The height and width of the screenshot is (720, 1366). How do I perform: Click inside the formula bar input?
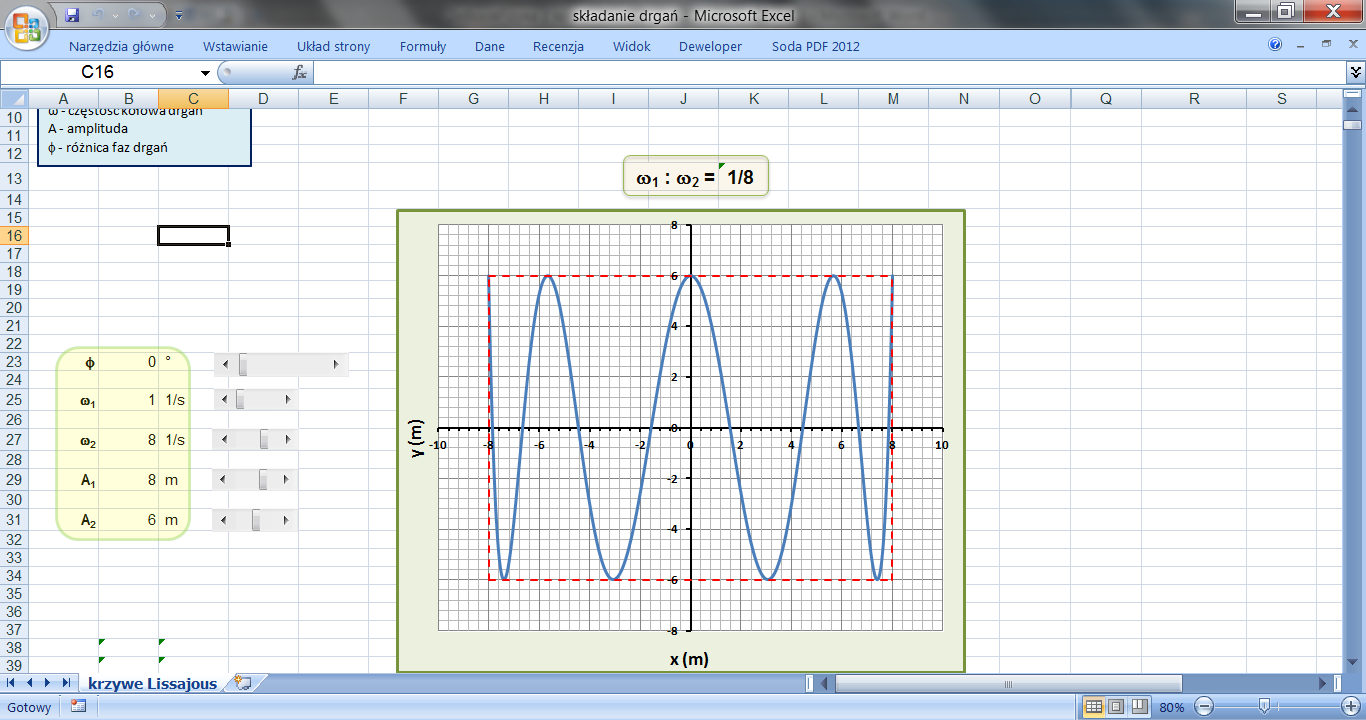point(830,72)
